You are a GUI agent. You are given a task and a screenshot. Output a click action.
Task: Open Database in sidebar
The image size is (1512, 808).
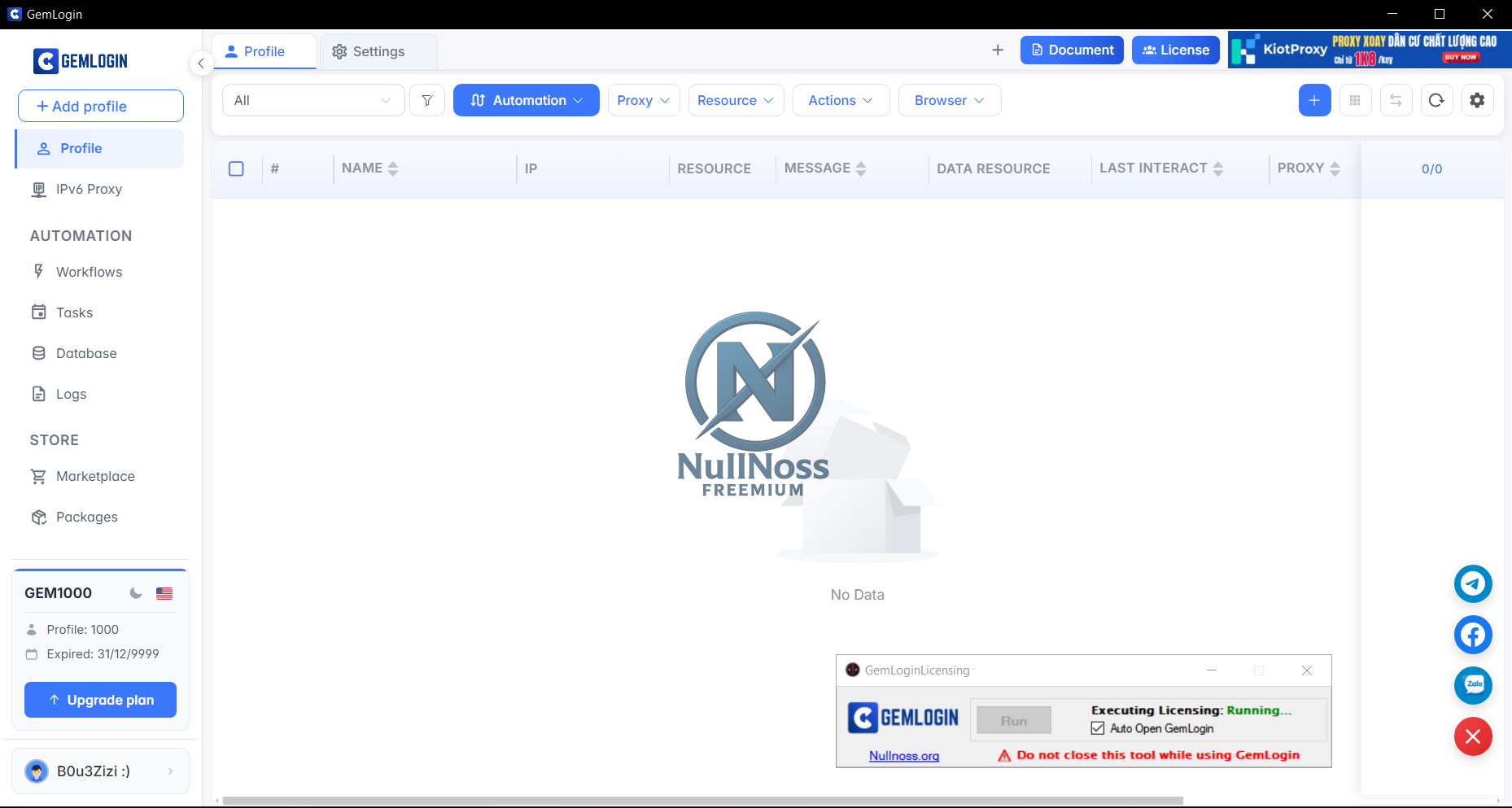99,353
